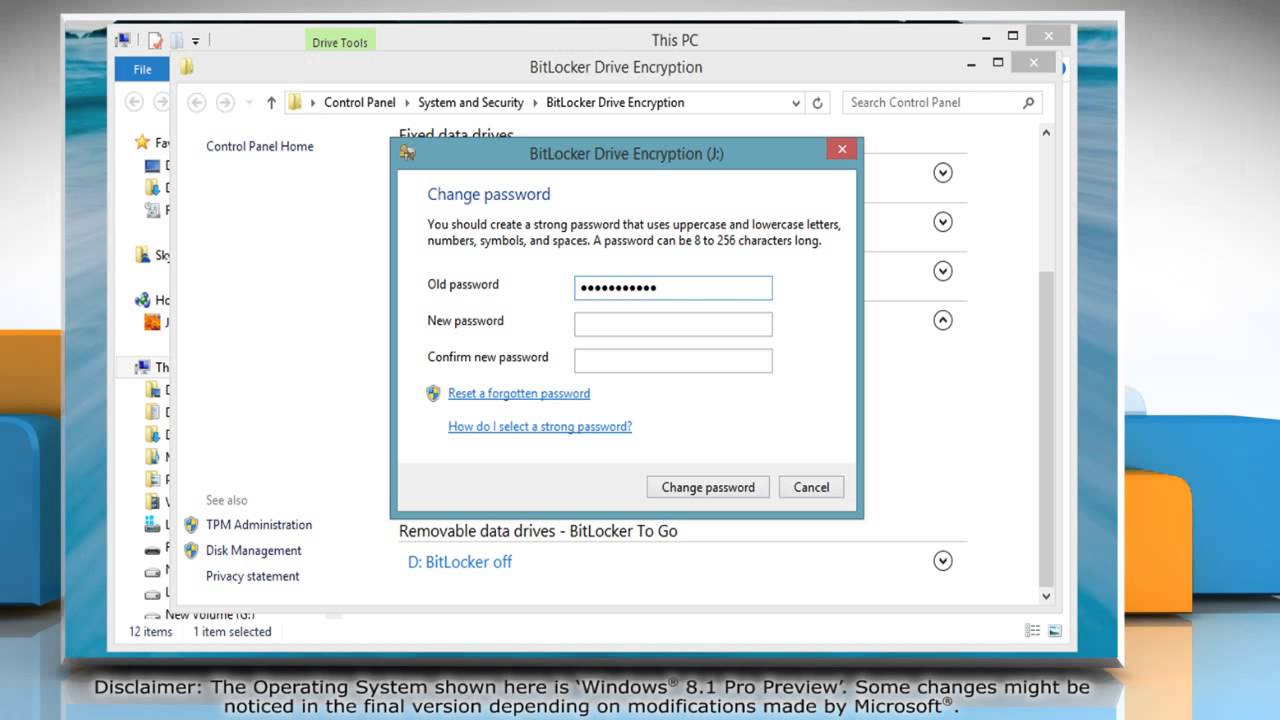Go to Control Panel in the breadcrumb

coord(360,102)
